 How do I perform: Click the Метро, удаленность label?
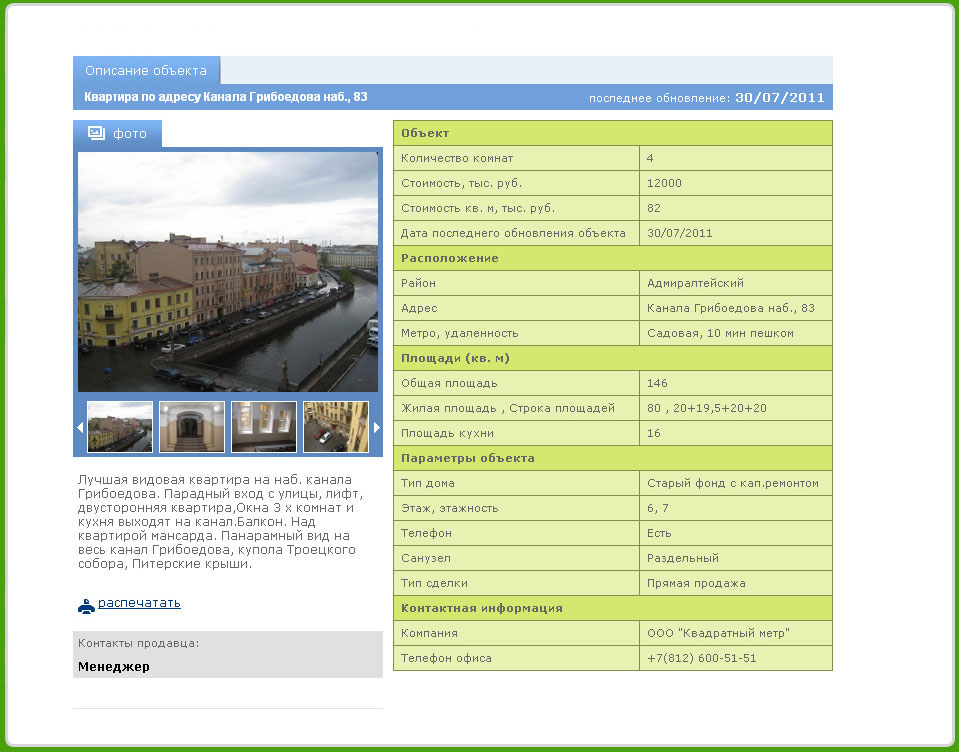point(459,333)
